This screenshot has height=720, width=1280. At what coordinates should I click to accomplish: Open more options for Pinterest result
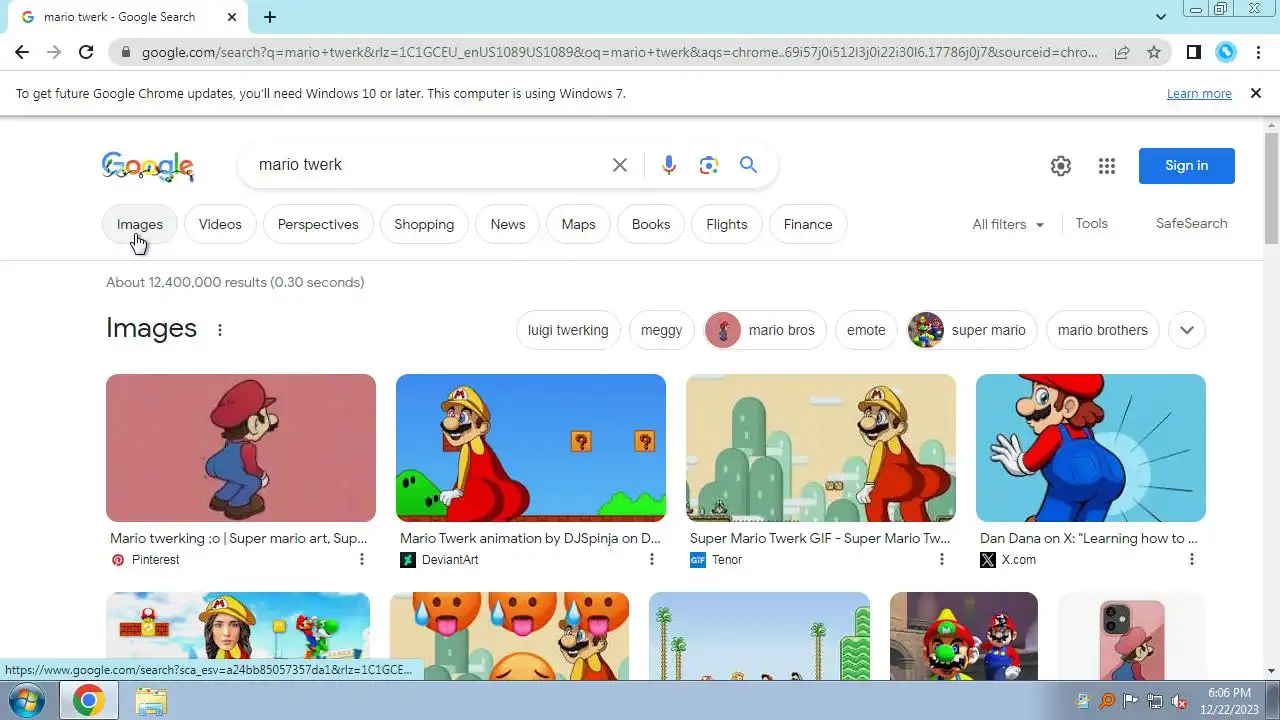(x=362, y=560)
